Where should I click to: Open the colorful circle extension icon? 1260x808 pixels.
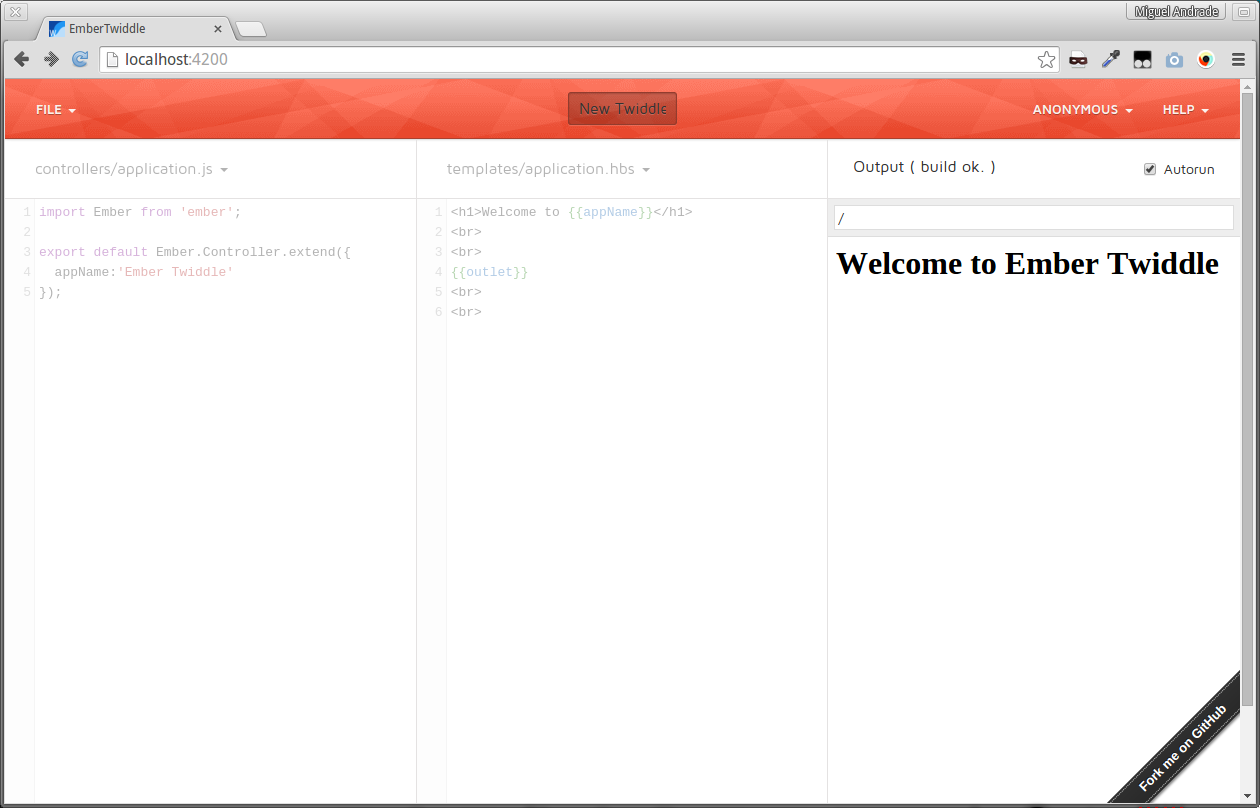tap(1206, 60)
